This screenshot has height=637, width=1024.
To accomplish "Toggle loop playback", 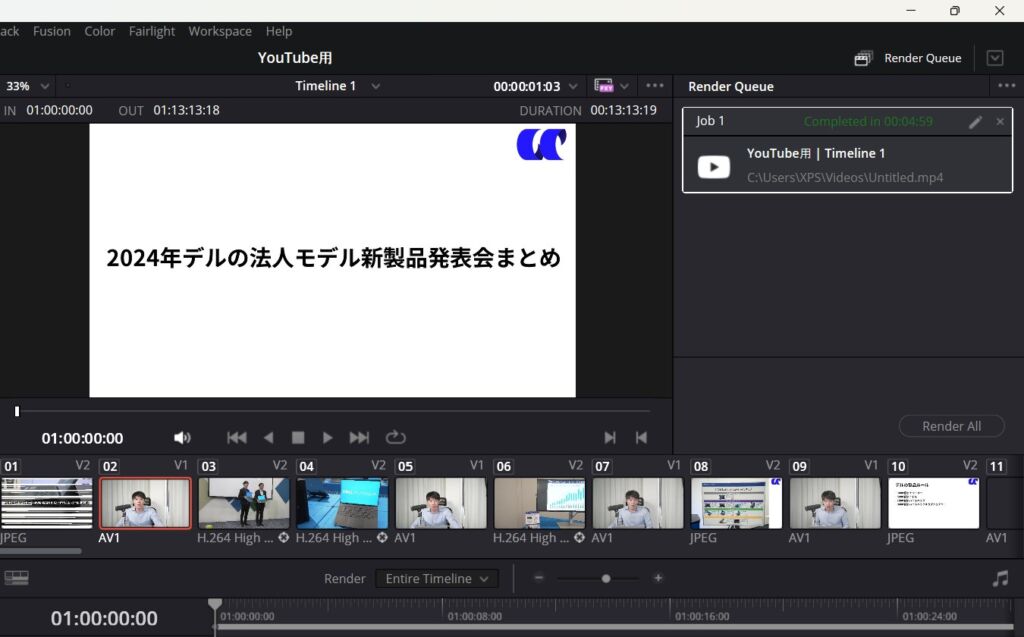I will tap(395, 437).
